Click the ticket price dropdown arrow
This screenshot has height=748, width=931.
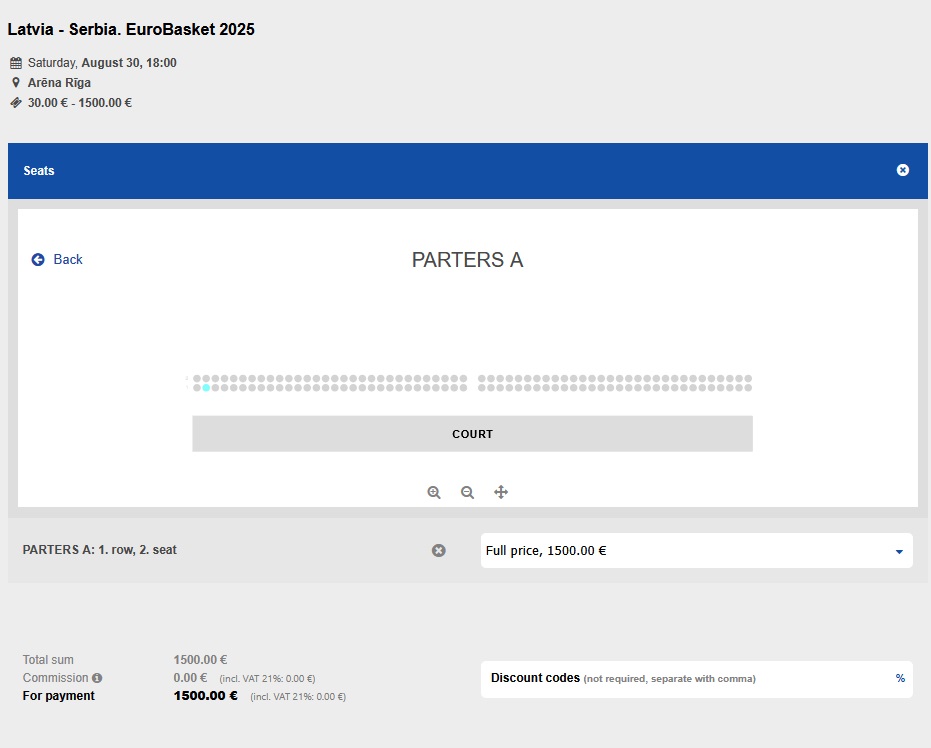pos(898,551)
